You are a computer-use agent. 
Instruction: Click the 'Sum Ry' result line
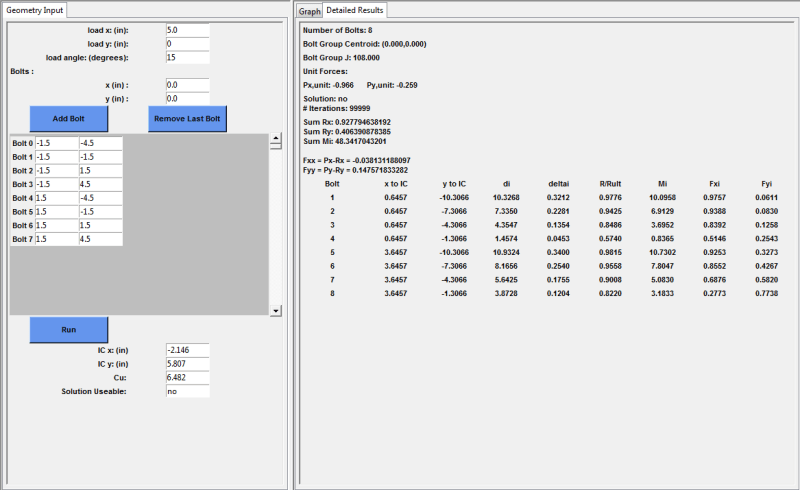point(347,132)
